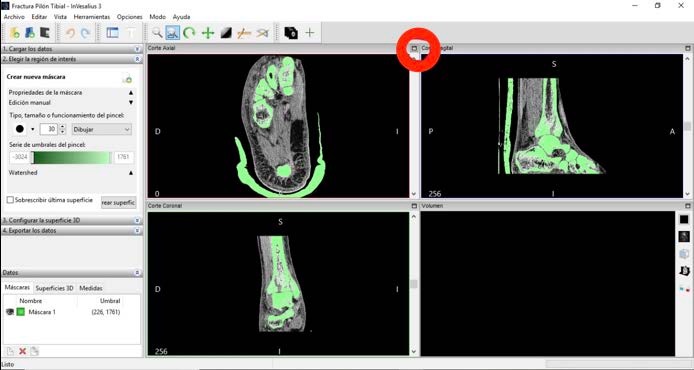This screenshot has width=694, height=370.
Task: Select the Zoom by selection tool
Action: (x=173, y=33)
